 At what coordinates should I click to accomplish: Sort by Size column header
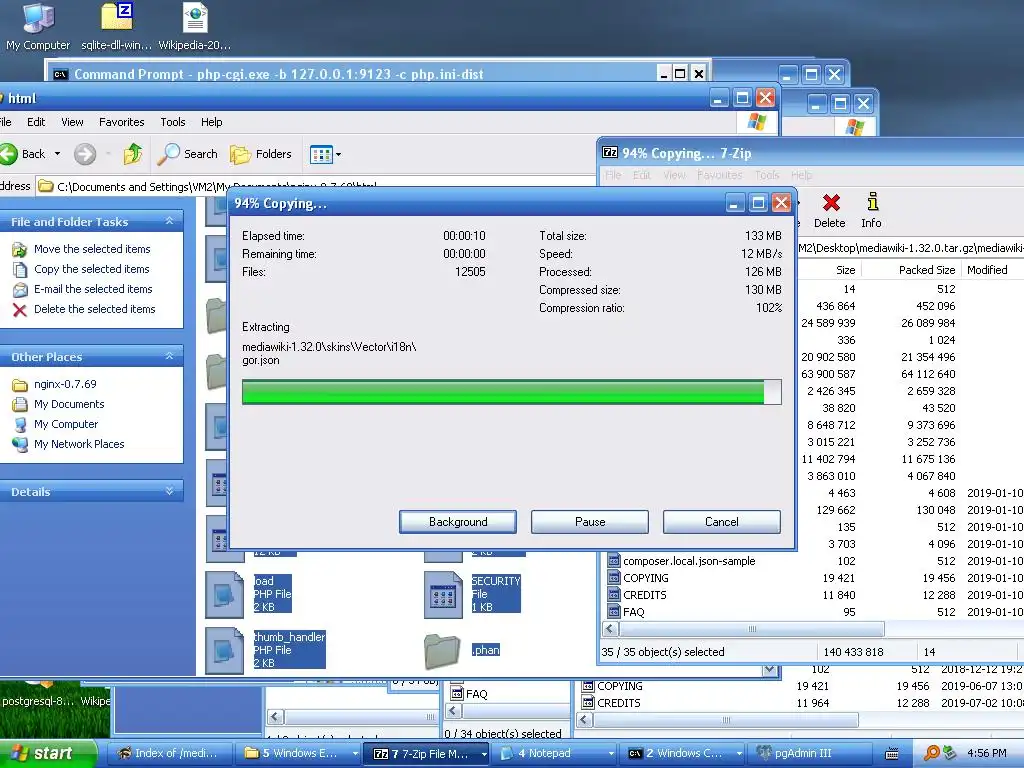click(x=845, y=270)
